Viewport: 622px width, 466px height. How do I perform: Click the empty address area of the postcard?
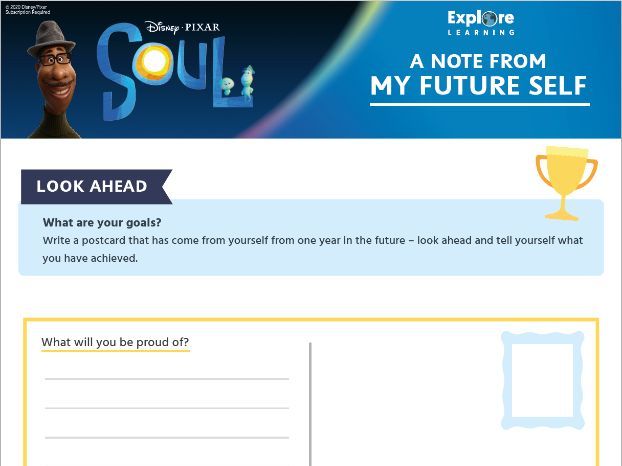click(x=405, y=401)
